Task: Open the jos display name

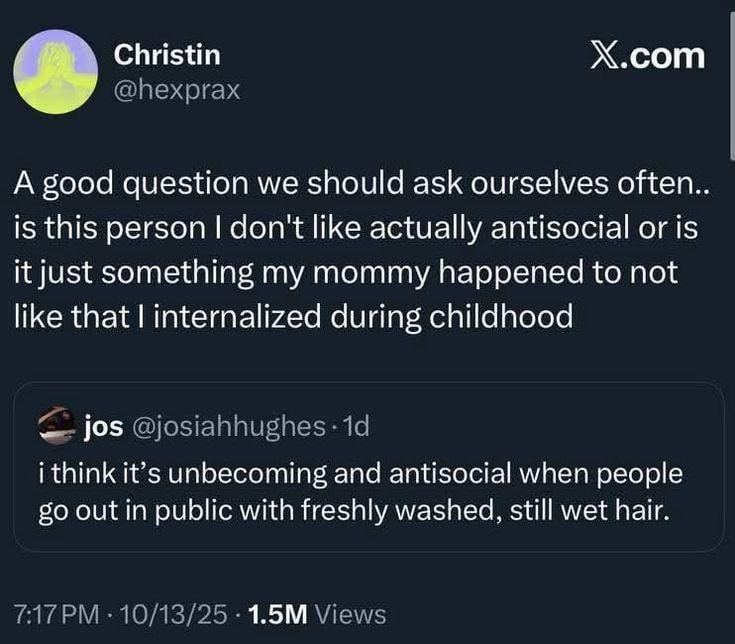Action: tap(101, 428)
